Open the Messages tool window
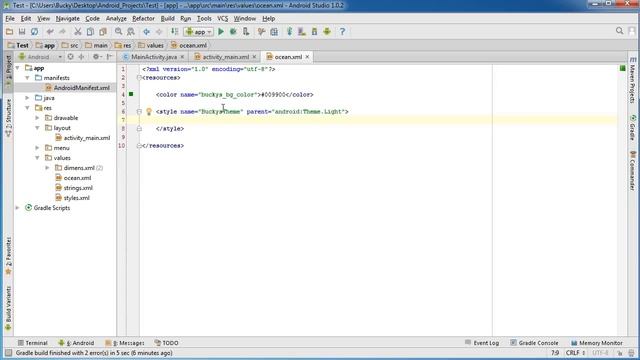This screenshot has height=360, width=640. (x=125, y=343)
